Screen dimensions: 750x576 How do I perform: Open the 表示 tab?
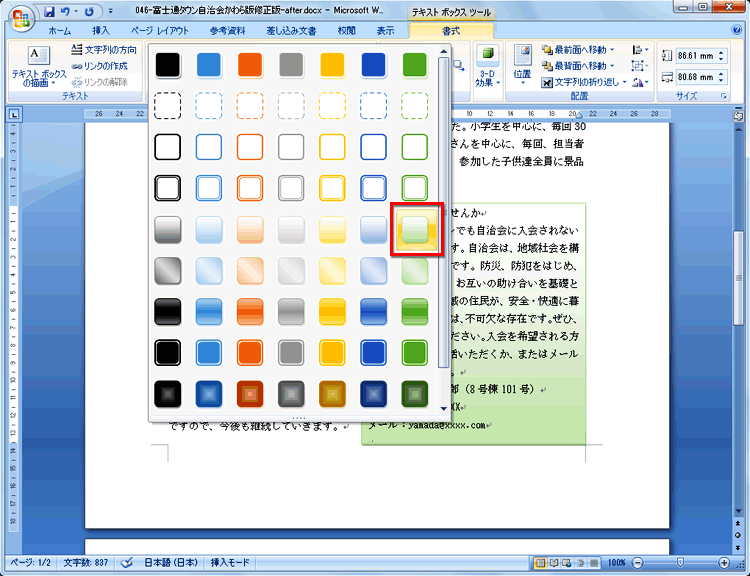385,31
